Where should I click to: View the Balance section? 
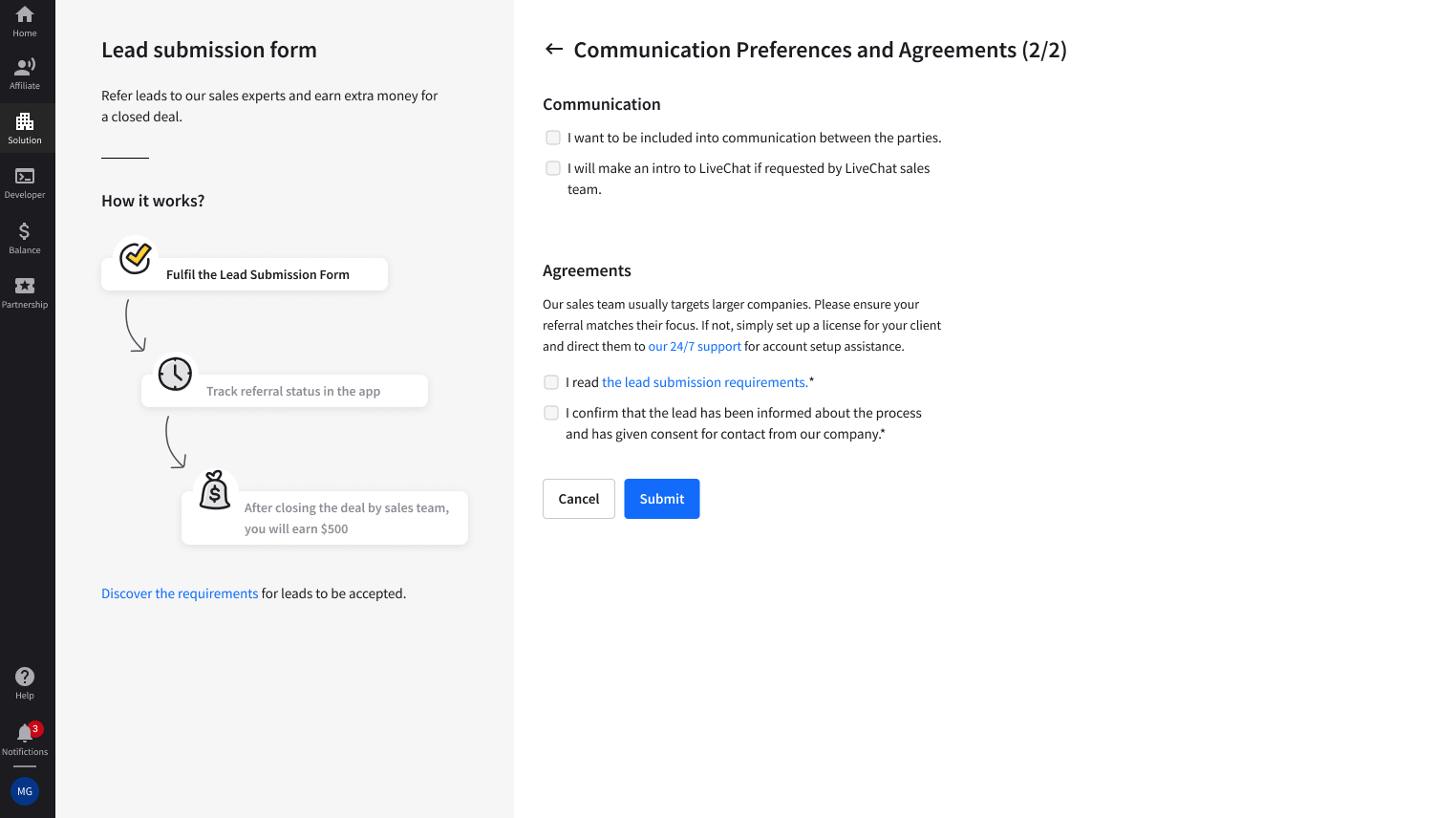tap(25, 237)
